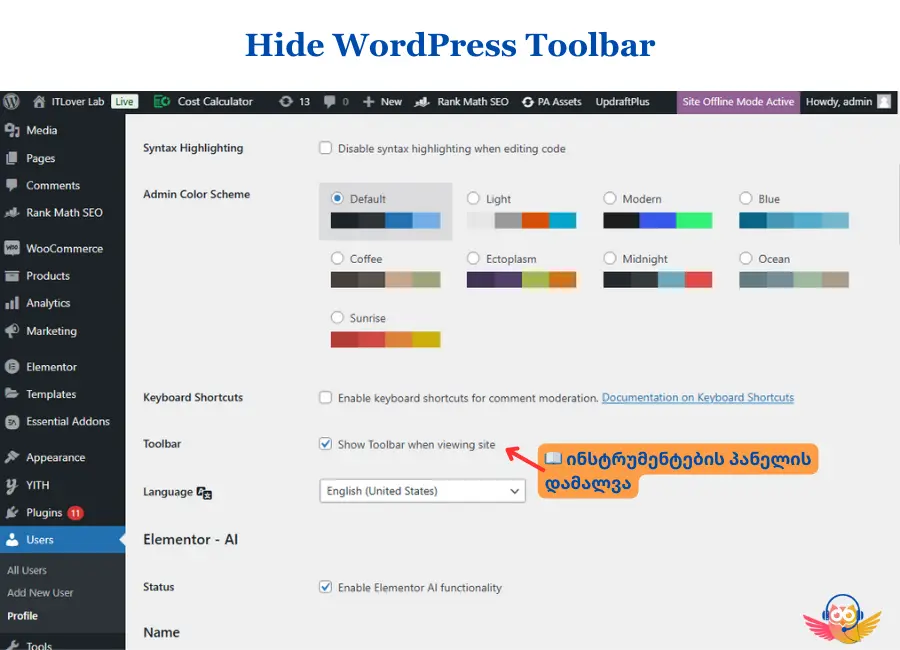The height and width of the screenshot is (650, 900).
Task: Click the Add New User link
Action: pyautogui.click(x=40, y=592)
